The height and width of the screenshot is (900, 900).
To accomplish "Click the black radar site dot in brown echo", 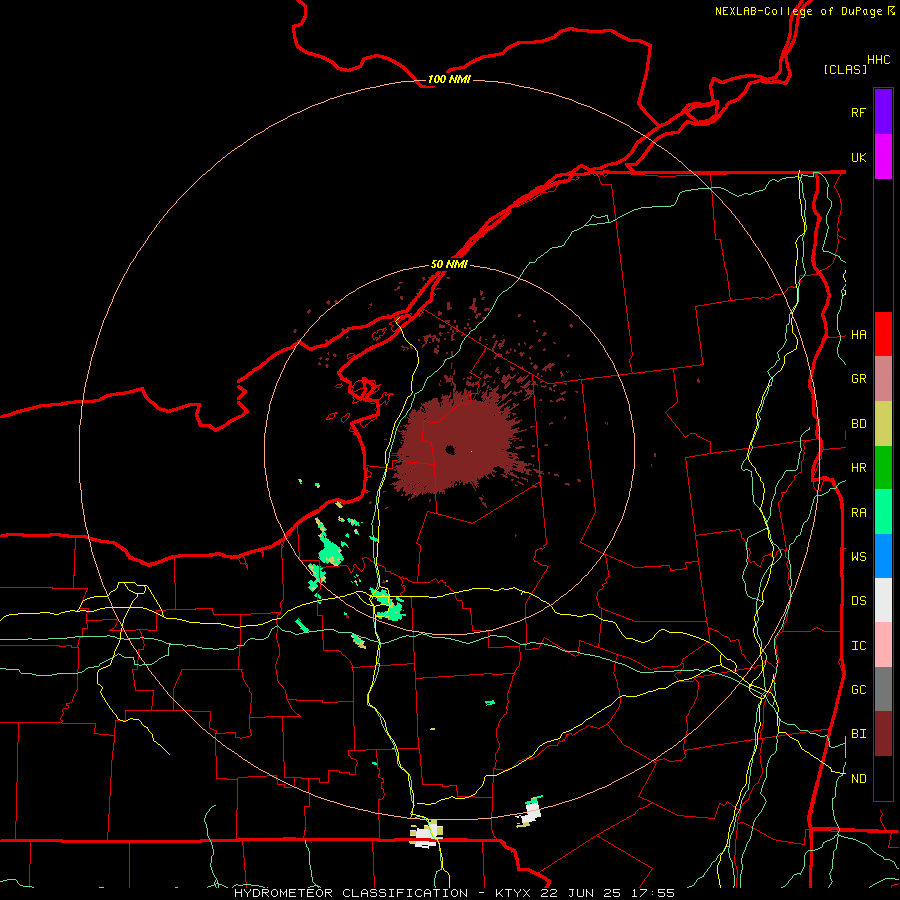I will pos(450,450).
